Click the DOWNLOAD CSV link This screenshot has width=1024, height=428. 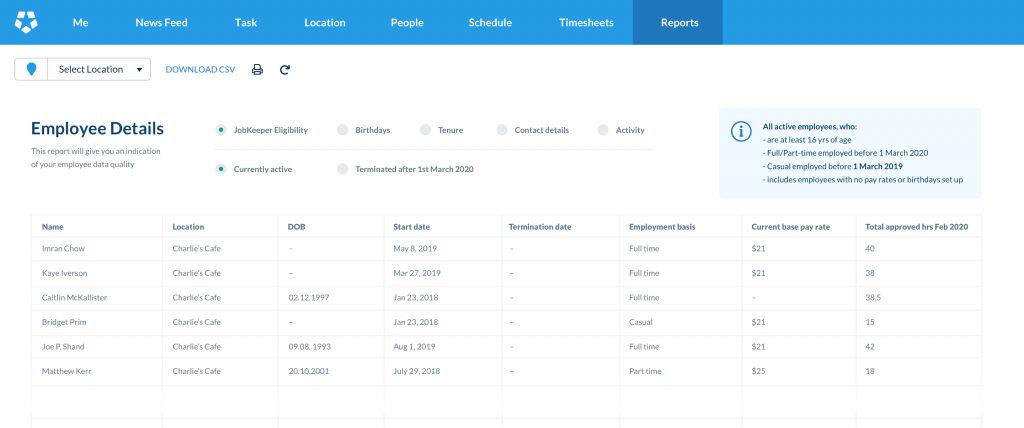click(x=200, y=69)
